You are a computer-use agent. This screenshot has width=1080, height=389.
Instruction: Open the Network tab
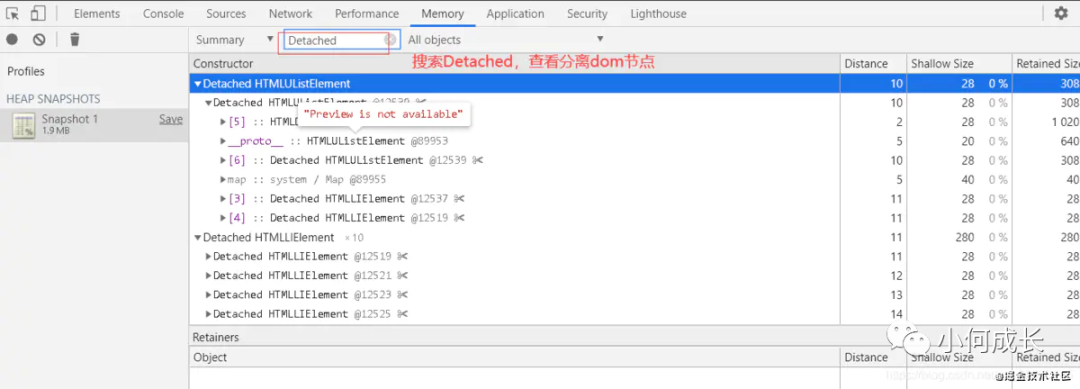pos(290,14)
